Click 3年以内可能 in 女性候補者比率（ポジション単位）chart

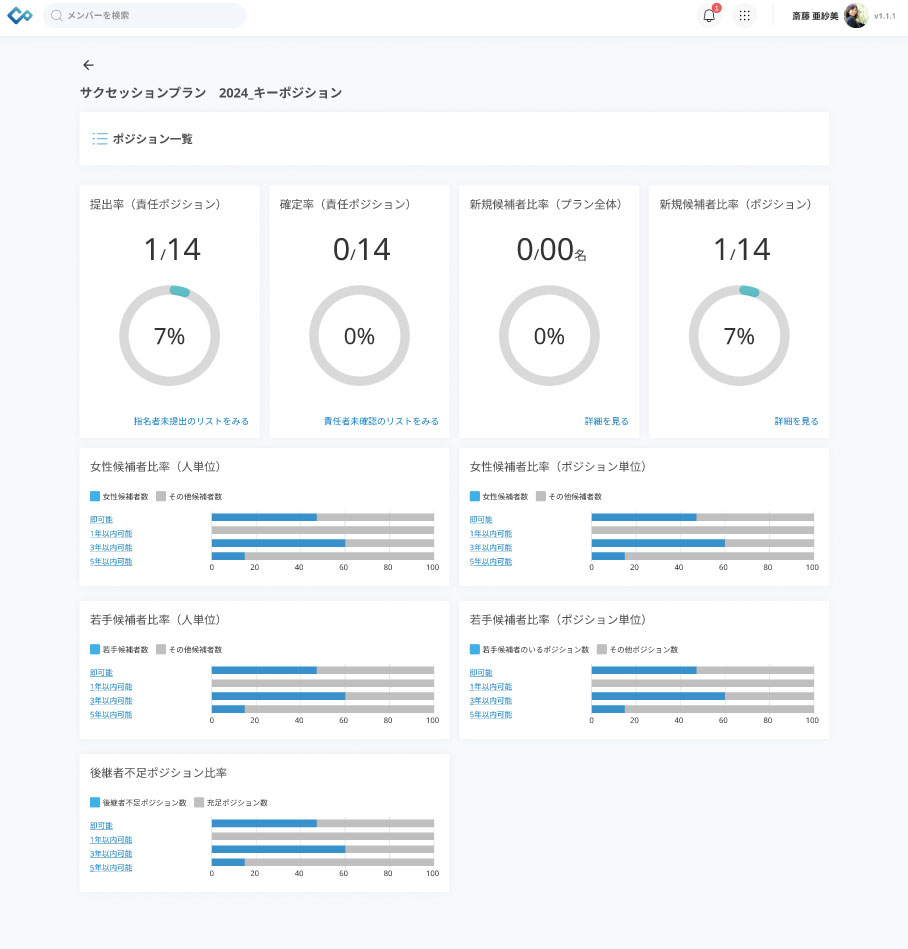(491, 547)
